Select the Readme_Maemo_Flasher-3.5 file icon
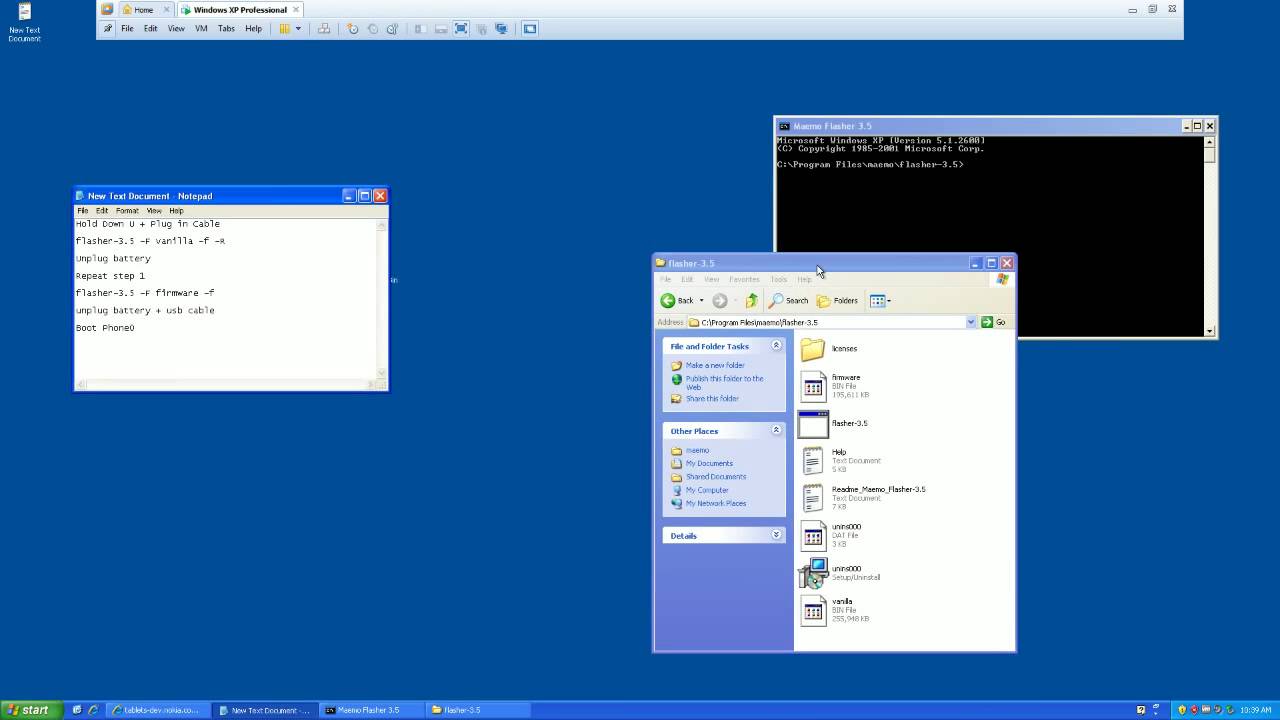Viewport: 1280px width, 720px height. tap(813, 498)
